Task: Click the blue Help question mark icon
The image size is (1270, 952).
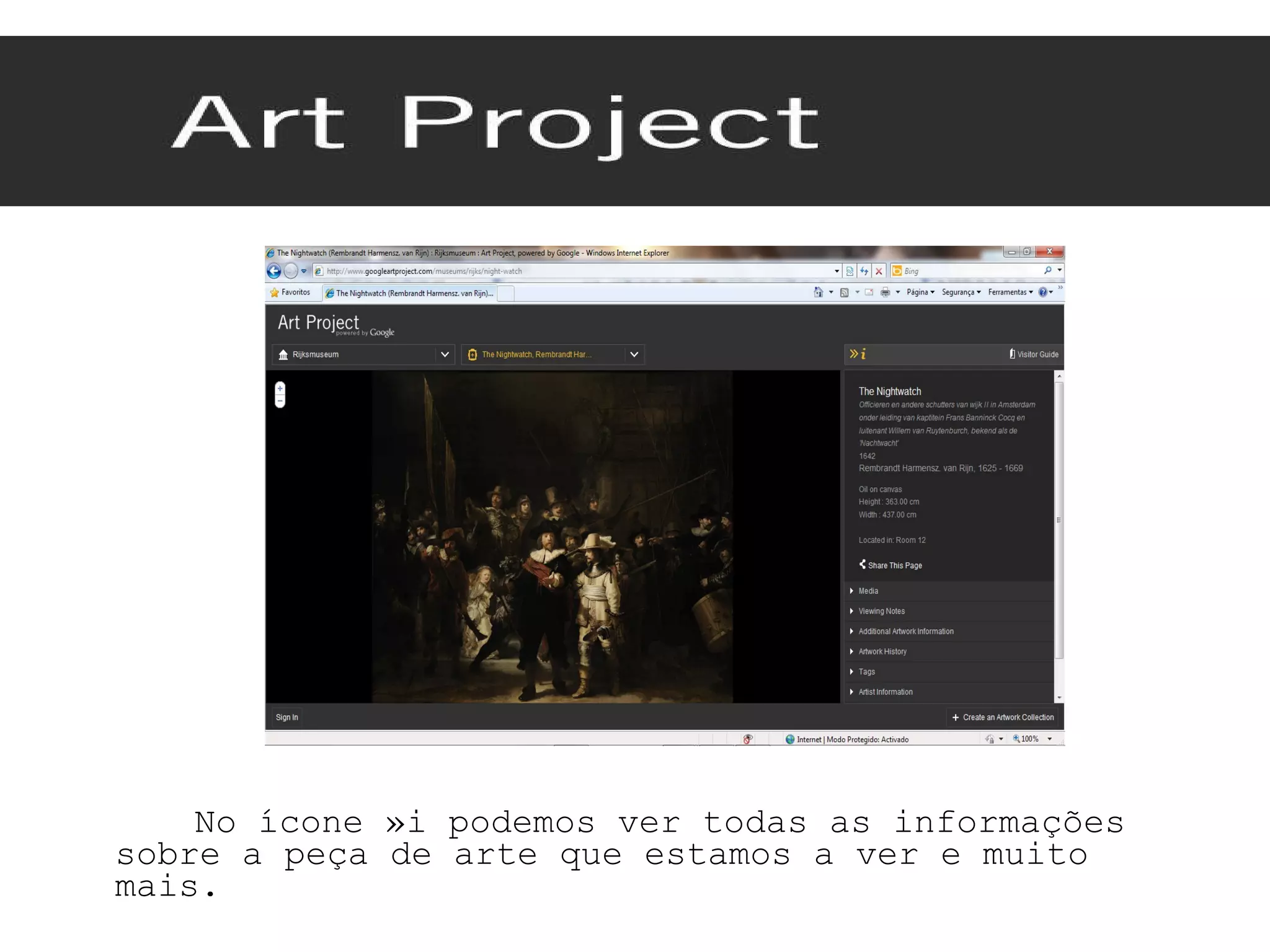Action: pyautogui.click(x=1043, y=292)
